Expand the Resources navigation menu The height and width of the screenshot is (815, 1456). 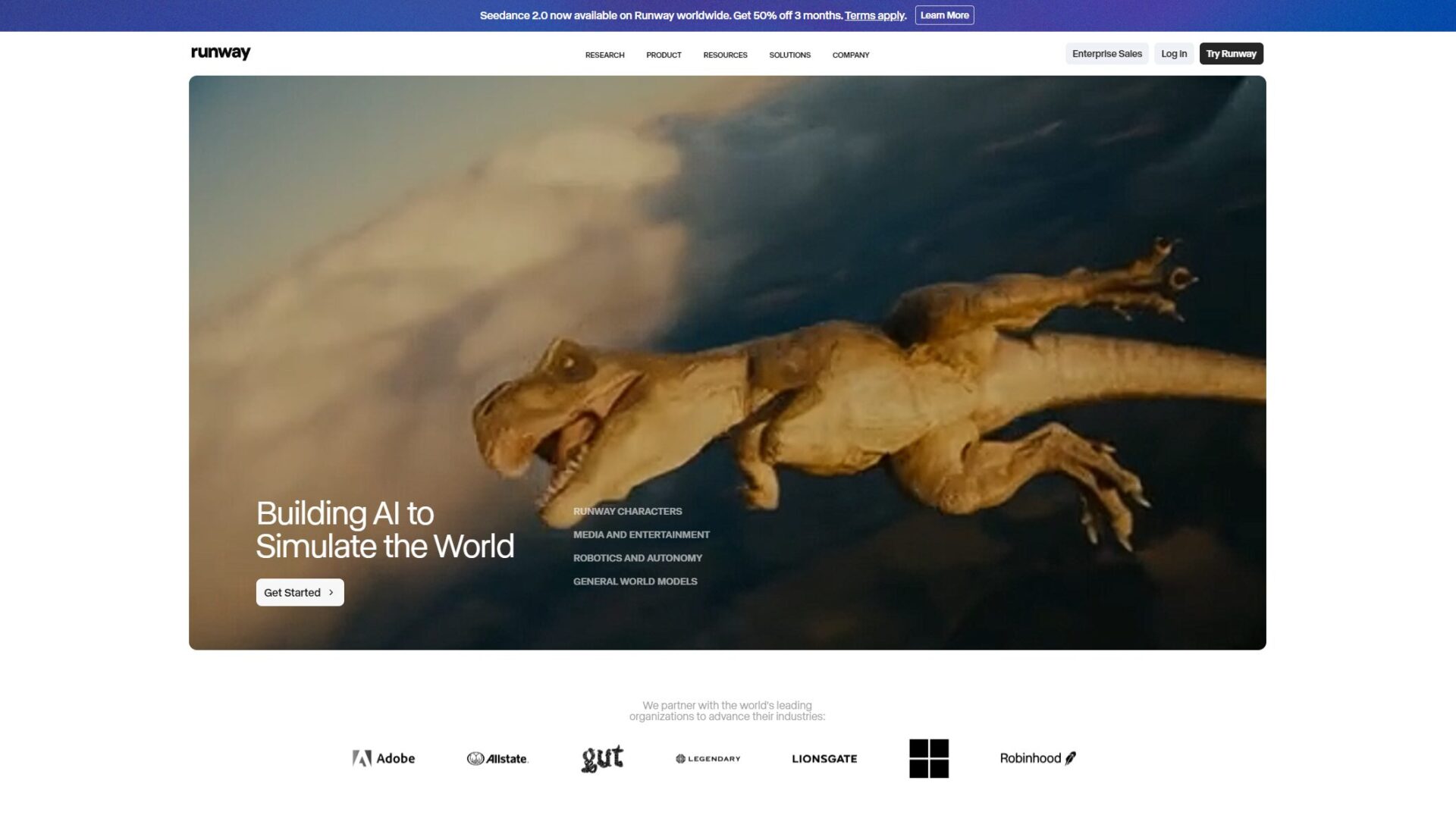(x=725, y=55)
